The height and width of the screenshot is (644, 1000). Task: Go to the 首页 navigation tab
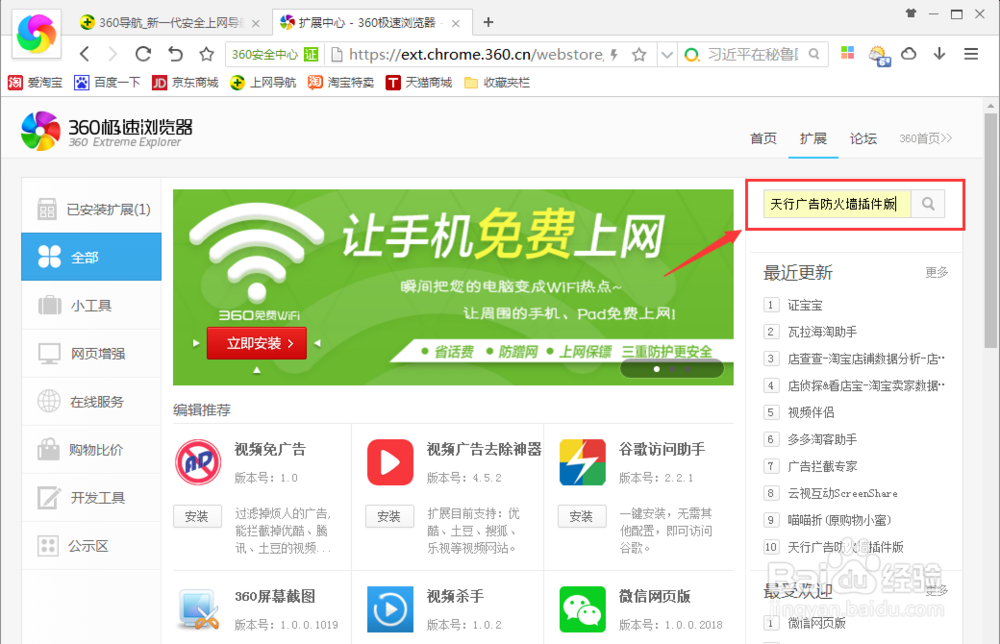coord(763,138)
